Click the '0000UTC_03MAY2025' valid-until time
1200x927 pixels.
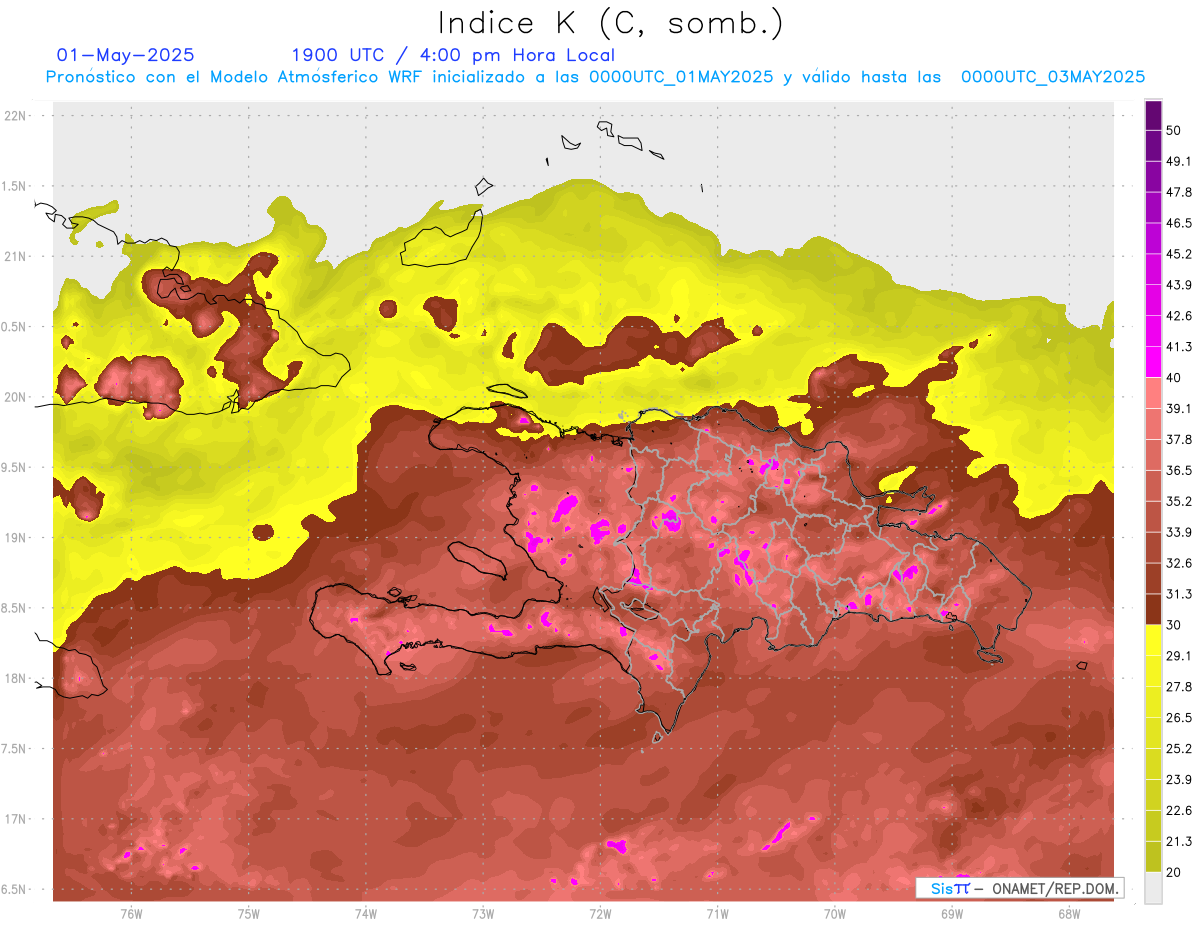1053,76
